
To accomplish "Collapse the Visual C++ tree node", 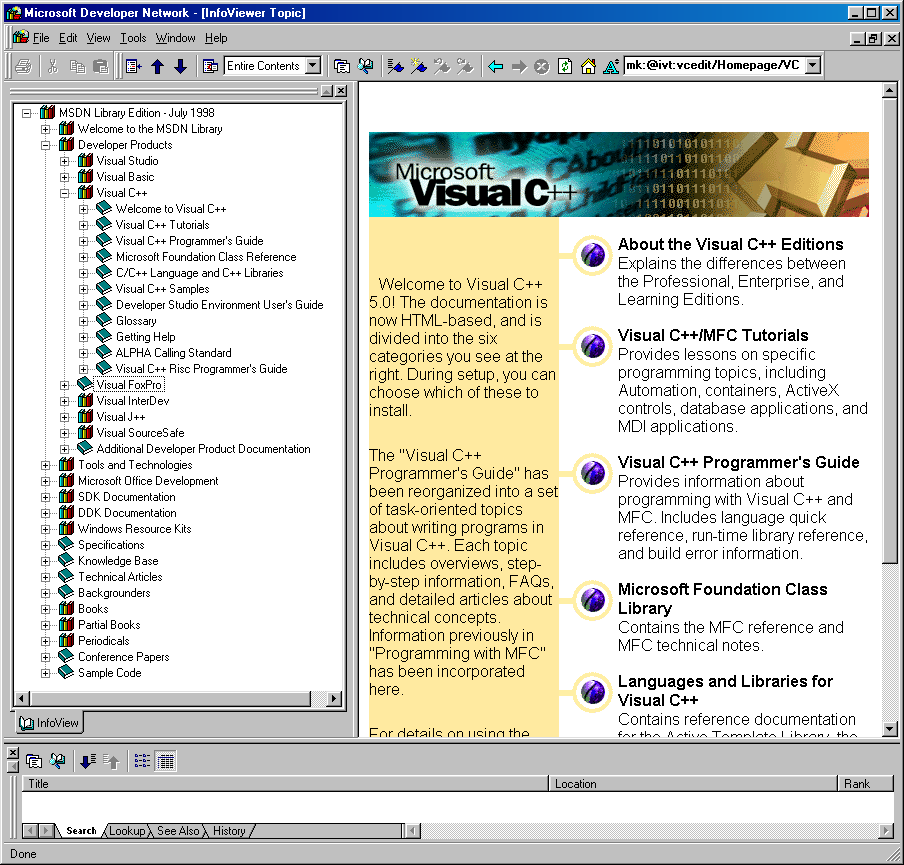I will [x=65, y=193].
